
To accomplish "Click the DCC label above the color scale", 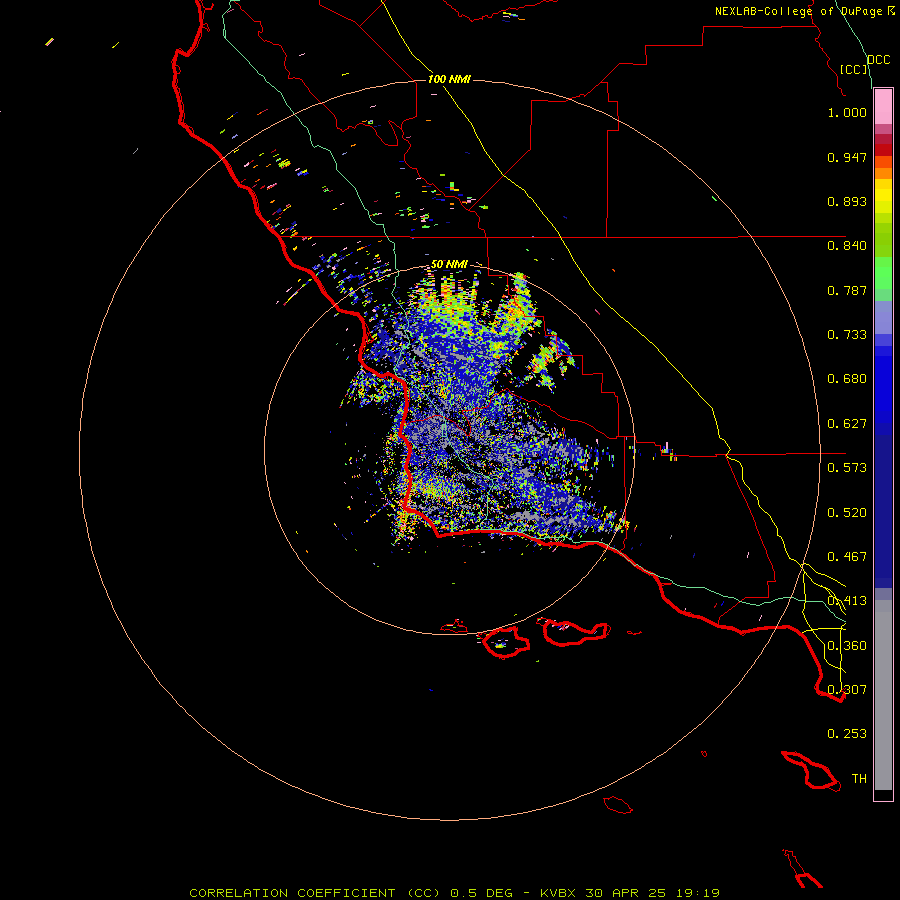I will (878, 60).
